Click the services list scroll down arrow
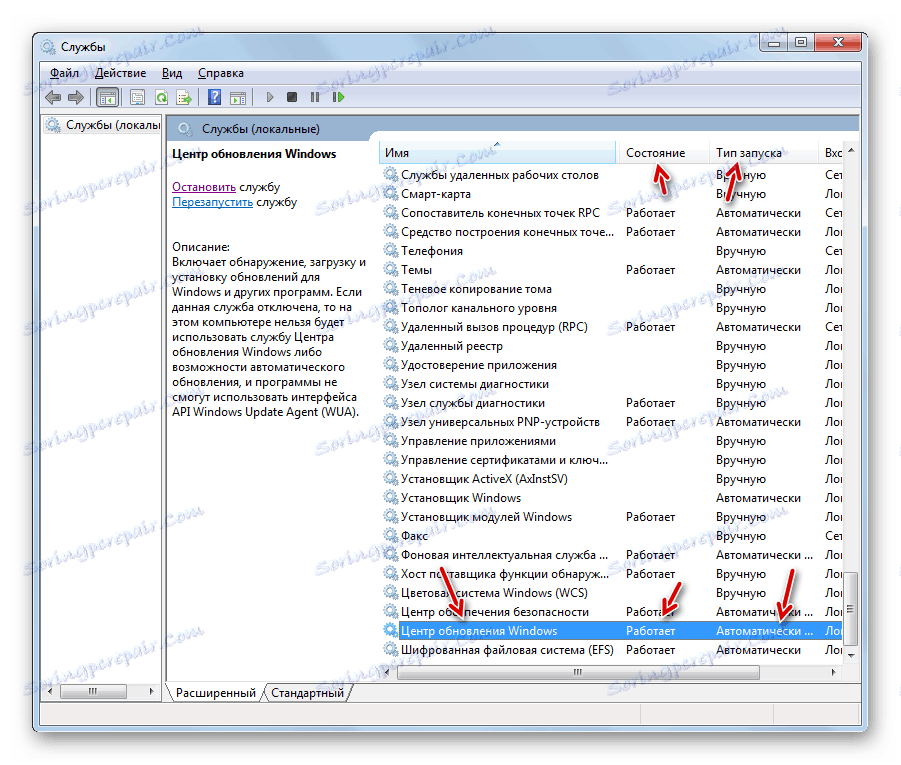 point(851,655)
